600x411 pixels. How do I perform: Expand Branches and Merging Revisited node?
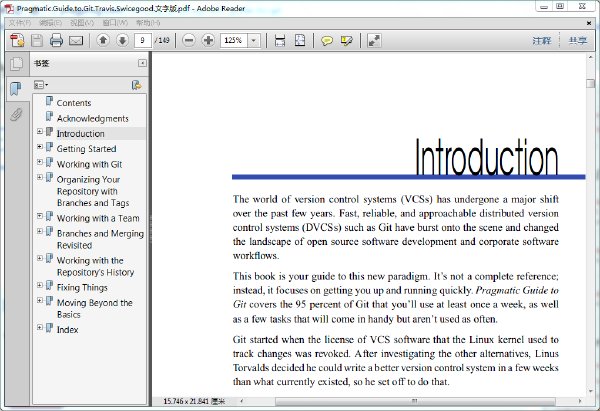click(x=40, y=231)
